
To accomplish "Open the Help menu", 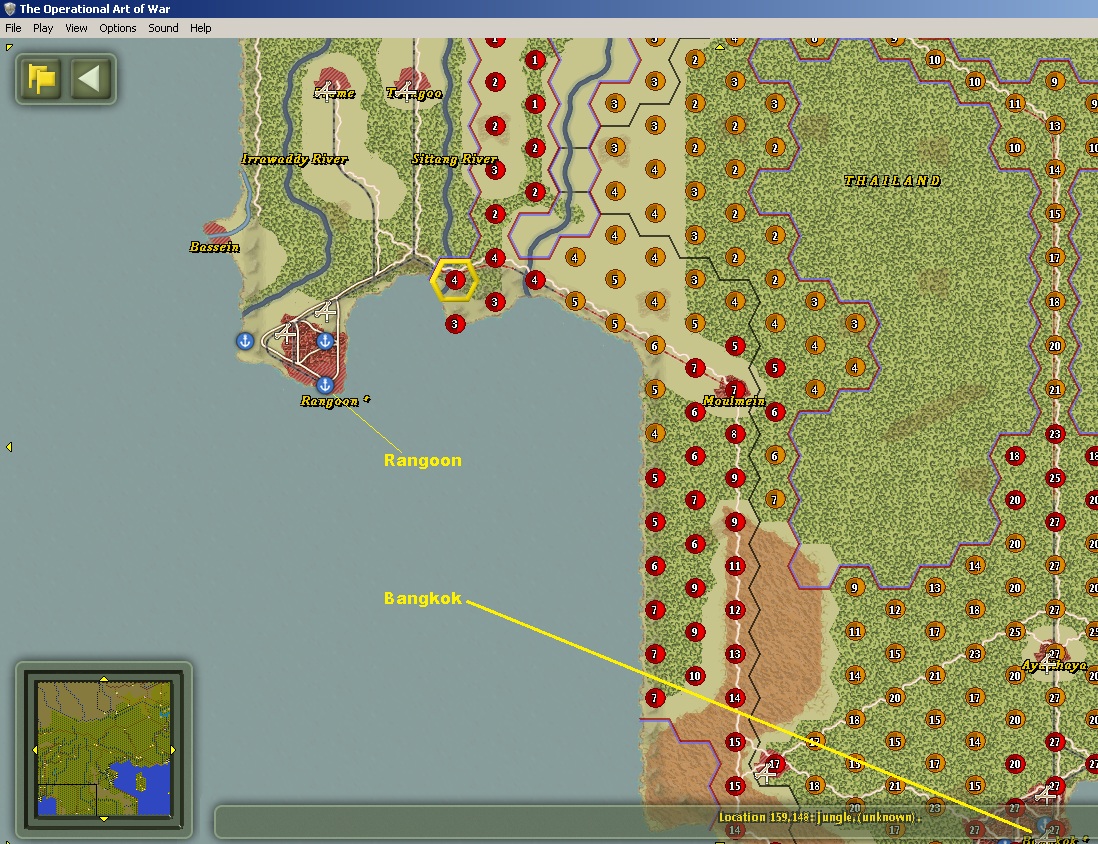I will coord(200,28).
